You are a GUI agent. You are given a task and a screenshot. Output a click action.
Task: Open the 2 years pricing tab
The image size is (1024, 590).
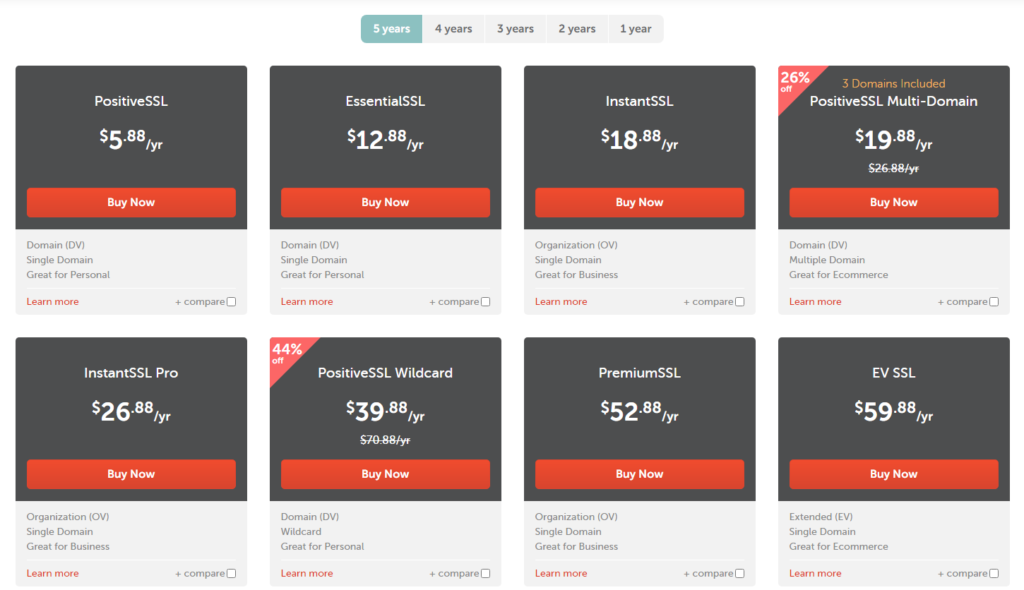click(x=577, y=29)
